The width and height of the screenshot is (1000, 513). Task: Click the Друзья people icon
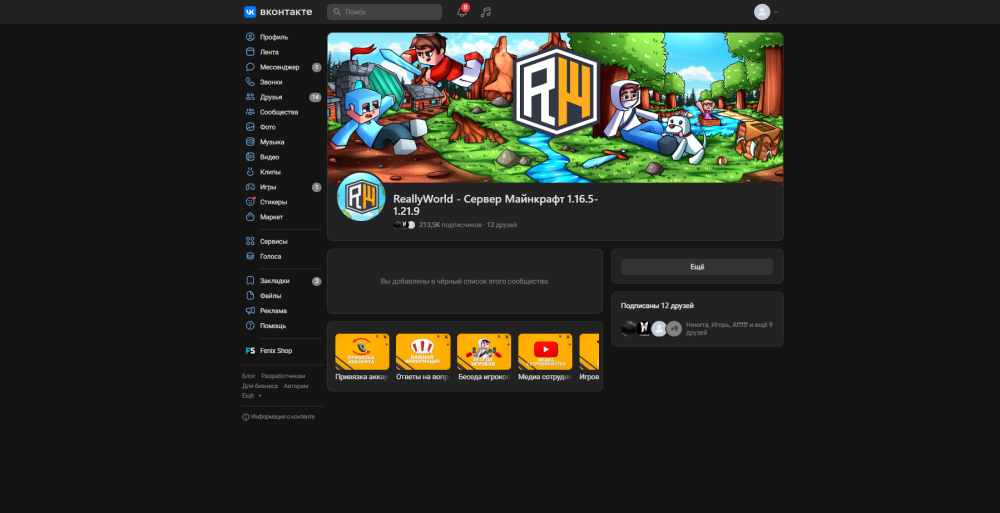250,97
